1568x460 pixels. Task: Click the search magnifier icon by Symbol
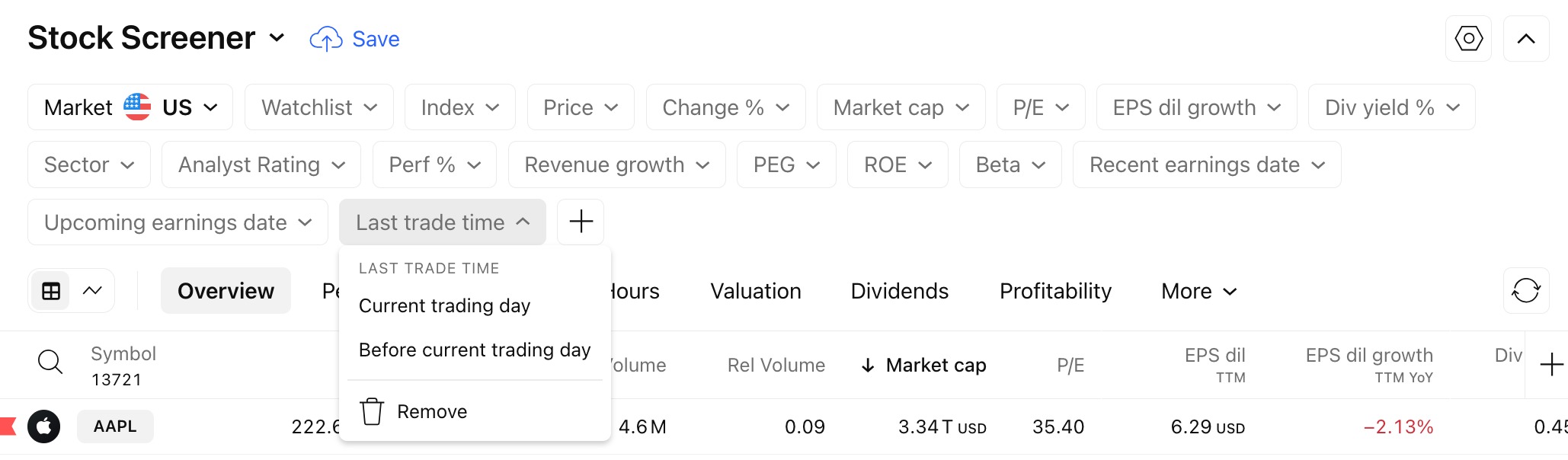pyautogui.click(x=50, y=362)
